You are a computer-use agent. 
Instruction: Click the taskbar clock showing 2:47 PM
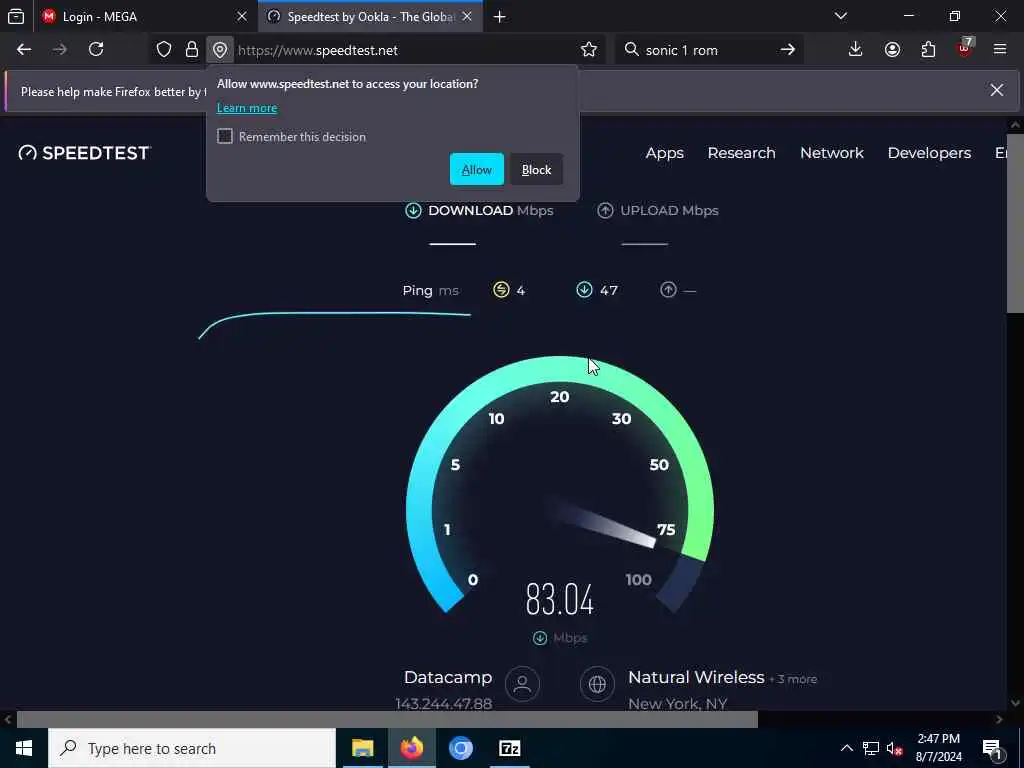[938, 748]
